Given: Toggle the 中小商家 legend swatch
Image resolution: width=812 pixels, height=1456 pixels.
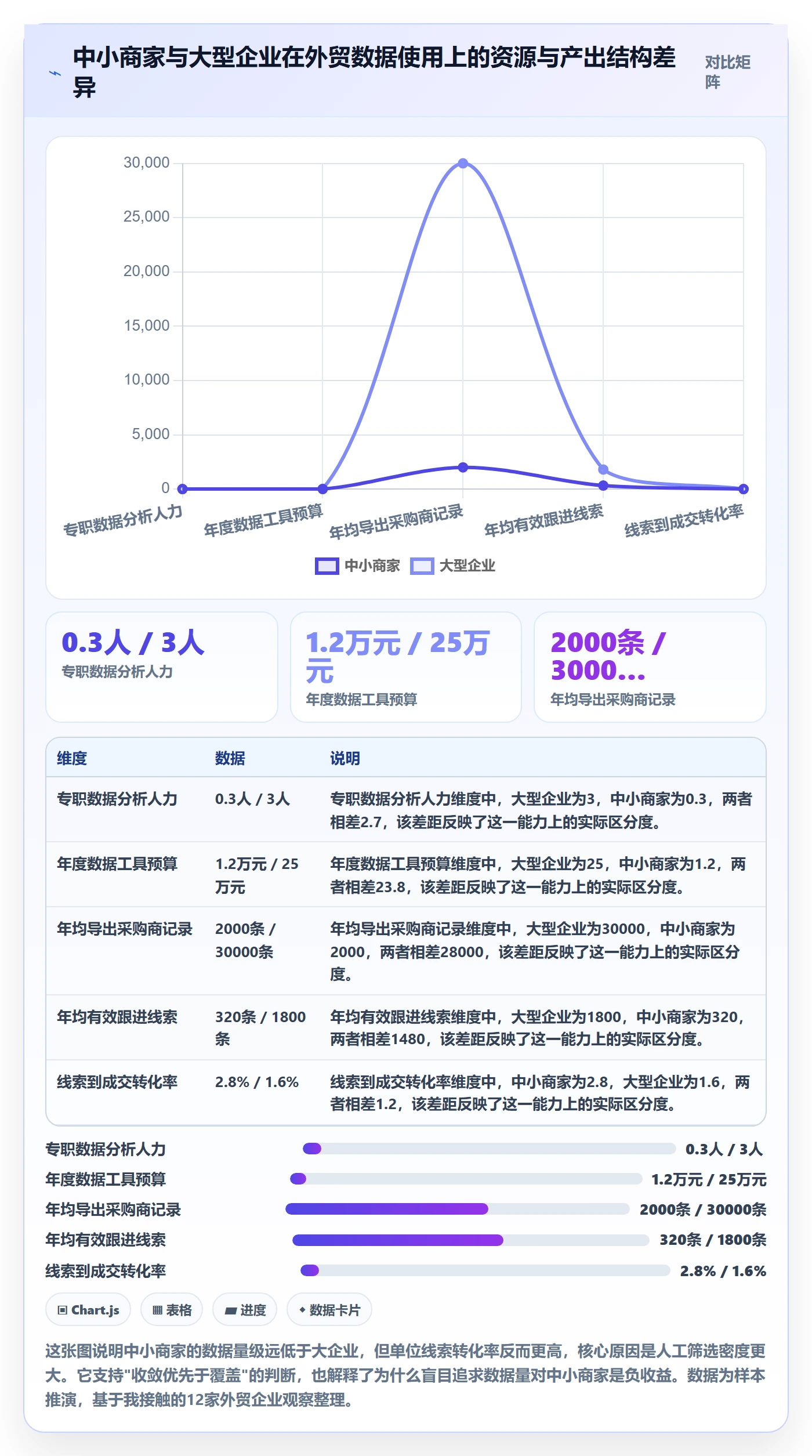Looking at the screenshot, I should click(327, 566).
